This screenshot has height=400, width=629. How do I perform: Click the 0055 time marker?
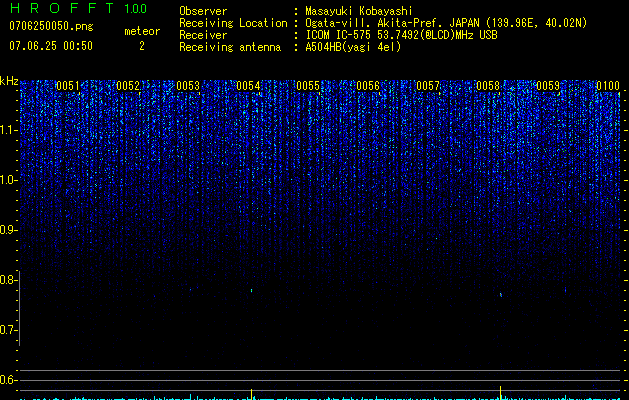(308, 86)
